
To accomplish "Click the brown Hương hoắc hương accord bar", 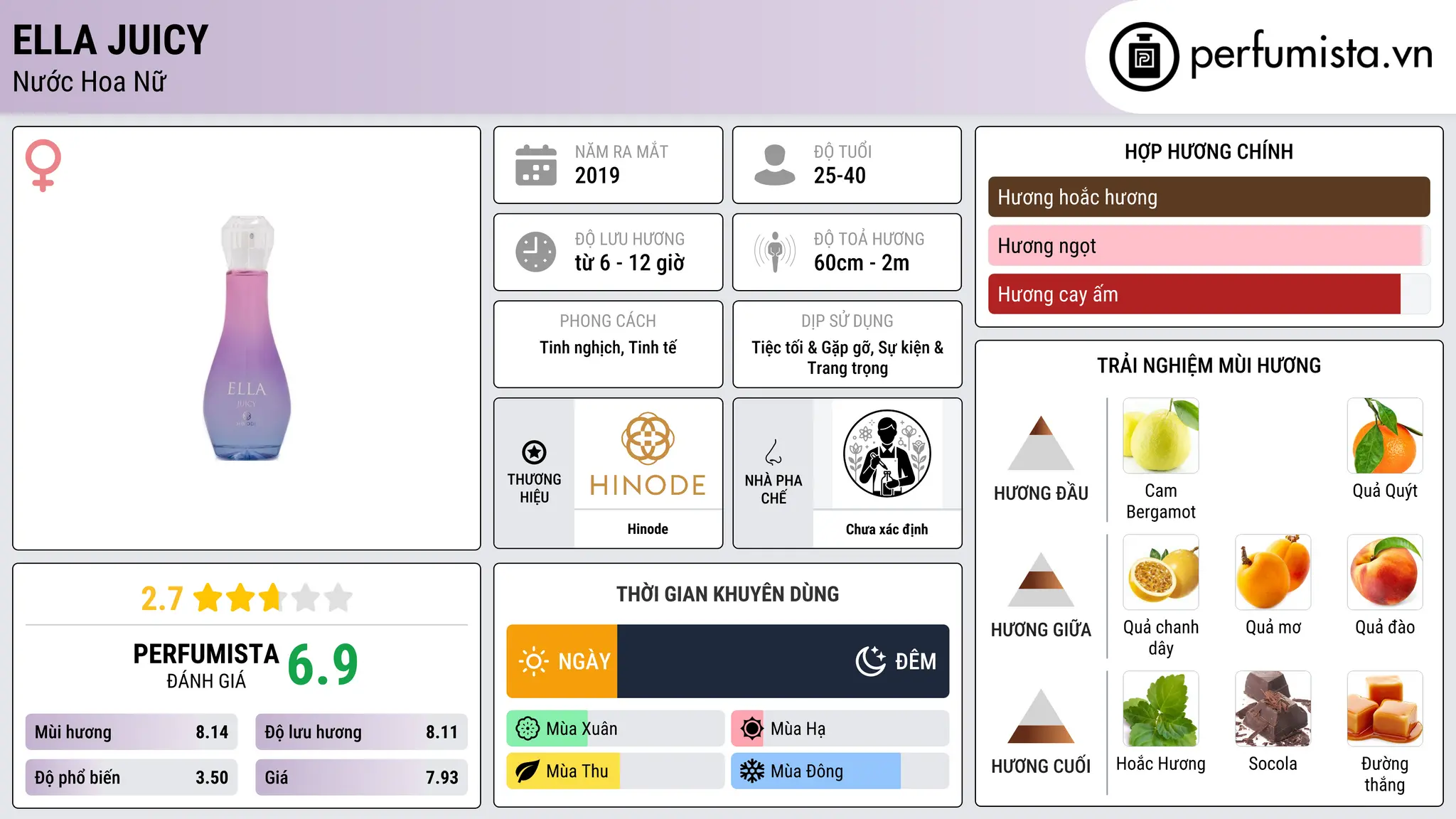I will [x=1209, y=197].
